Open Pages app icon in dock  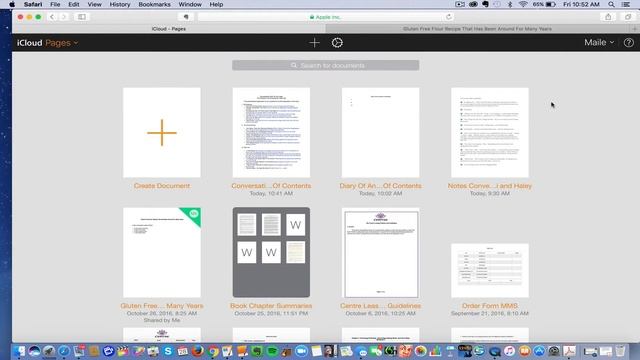point(242,351)
